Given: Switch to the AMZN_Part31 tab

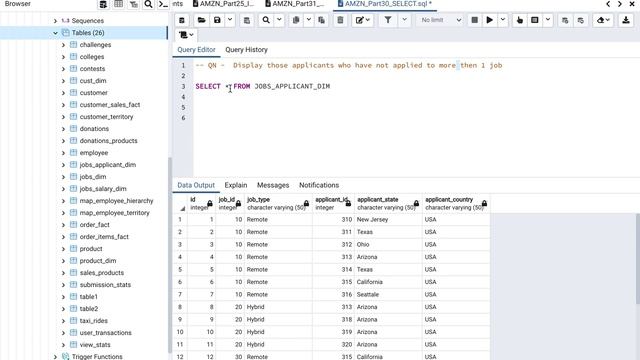Looking at the screenshot, I should pos(295,4).
